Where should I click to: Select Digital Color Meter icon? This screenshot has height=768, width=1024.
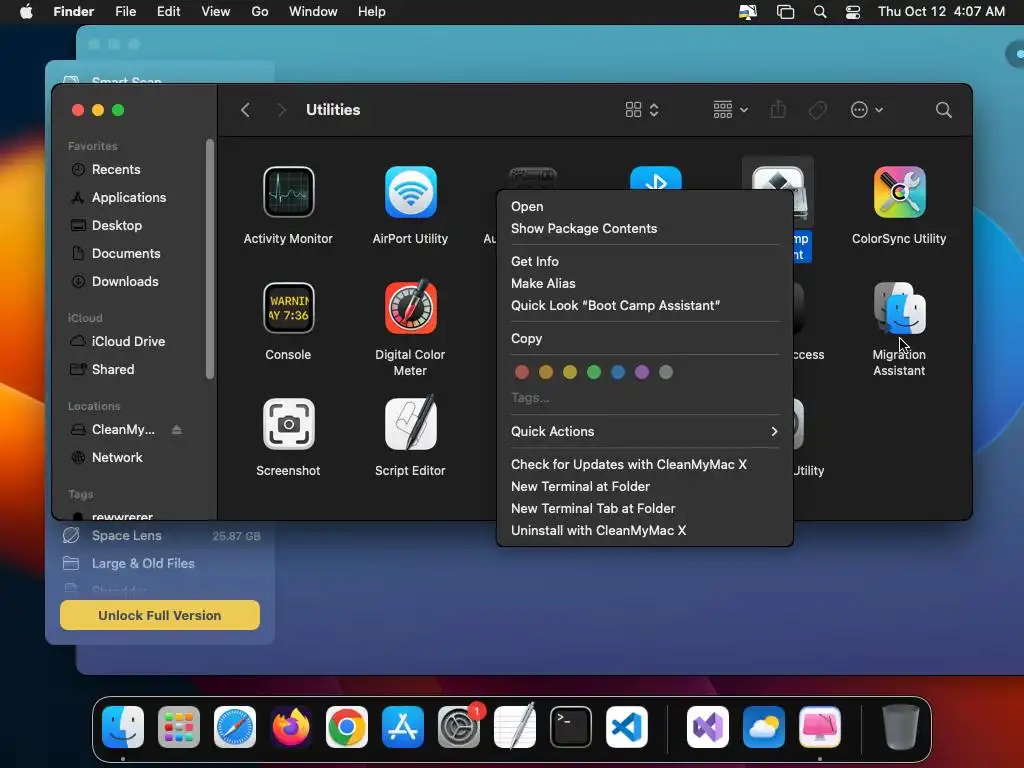[x=410, y=307]
